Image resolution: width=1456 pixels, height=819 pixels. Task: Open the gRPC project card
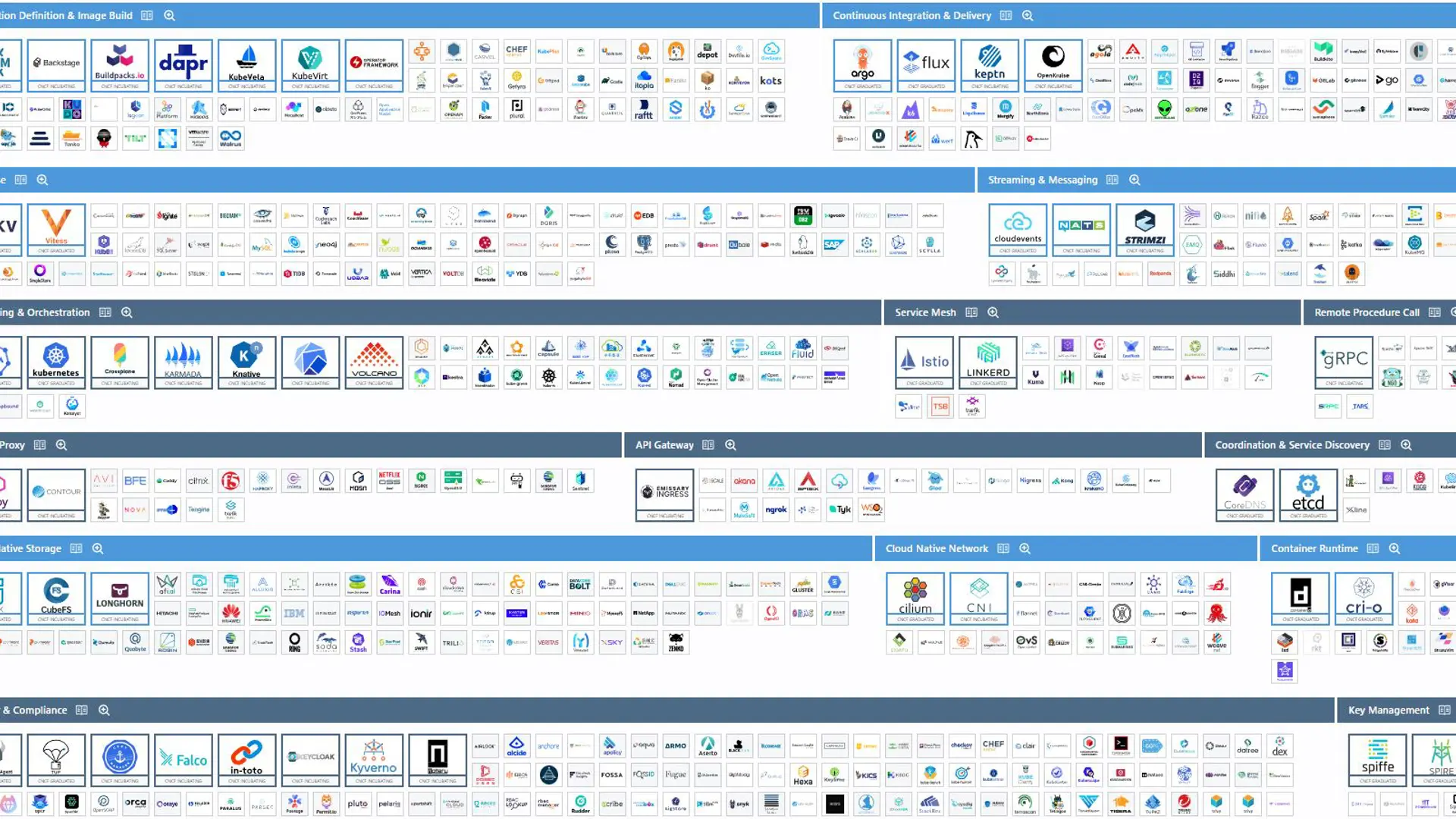1344,362
